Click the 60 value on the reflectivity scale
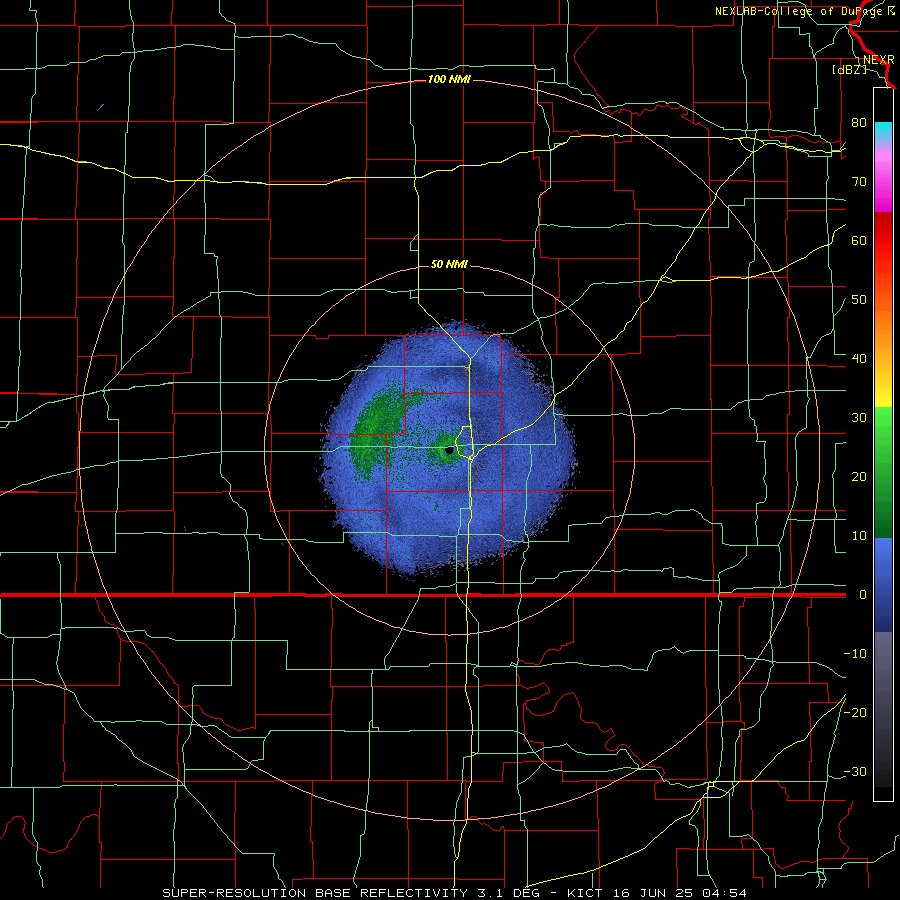 coord(859,240)
